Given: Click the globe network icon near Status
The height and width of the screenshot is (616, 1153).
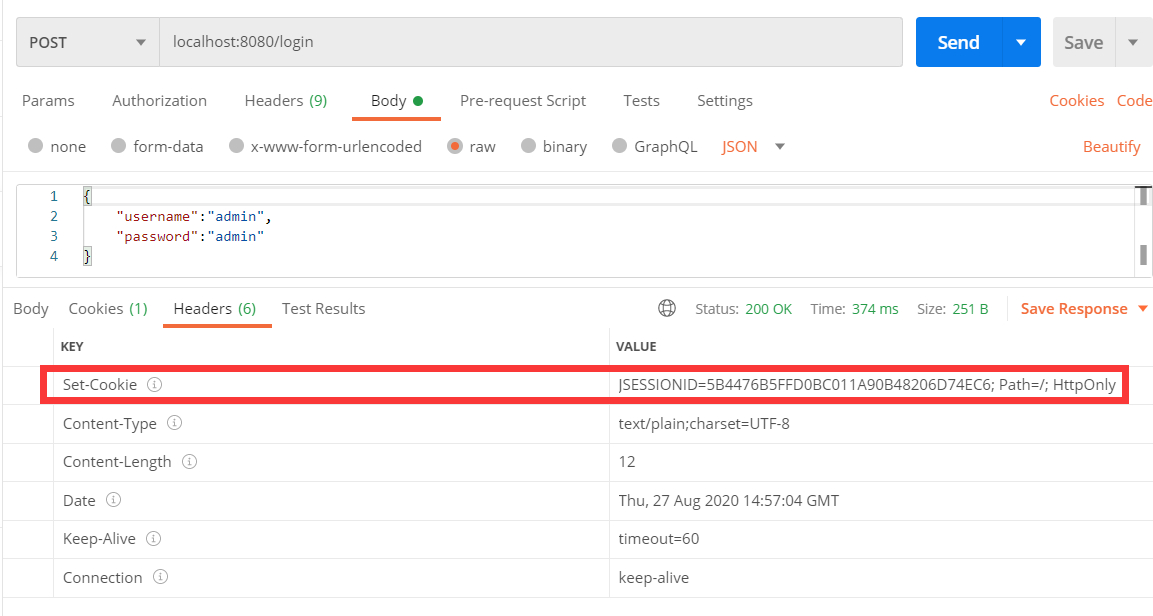Looking at the screenshot, I should pyautogui.click(x=667, y=309).
